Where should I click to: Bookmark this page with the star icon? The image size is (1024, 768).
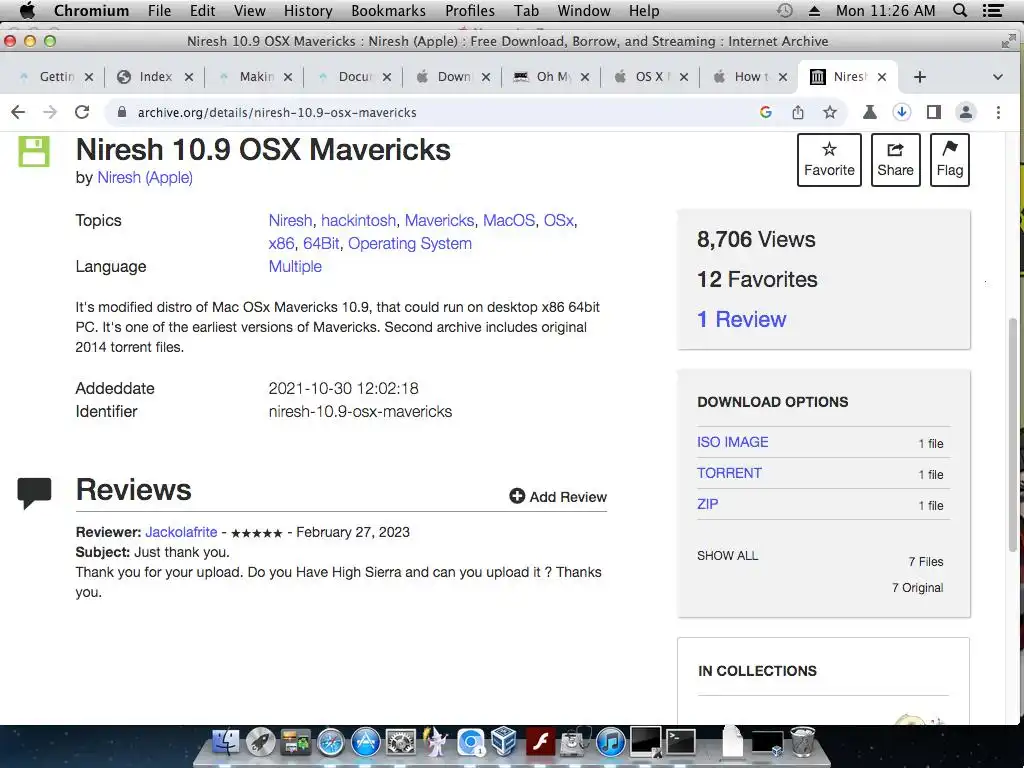pyautogui.click(x=829, y=112)
